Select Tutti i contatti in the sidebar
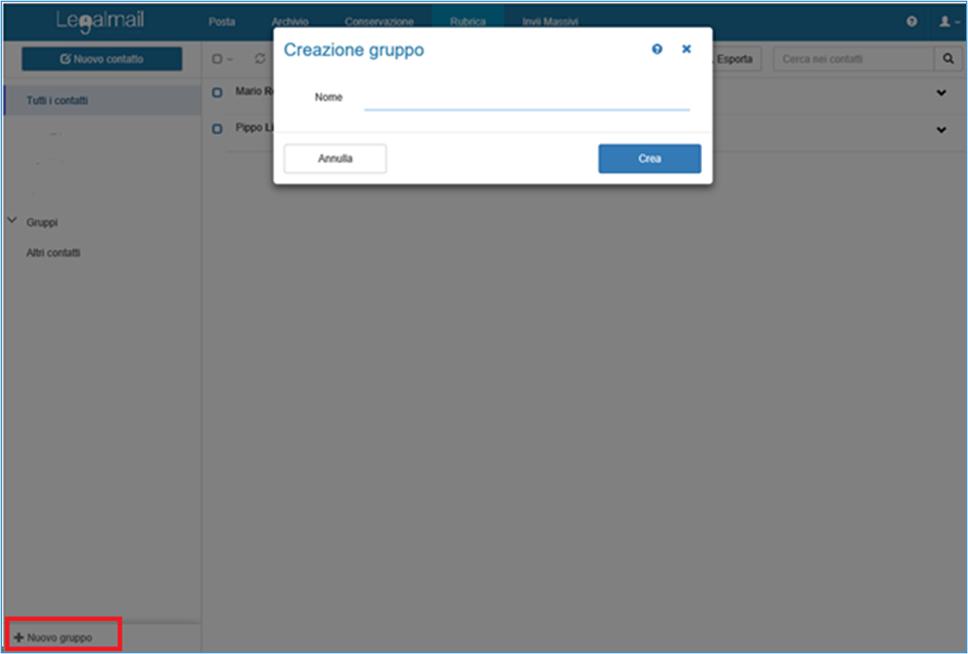Viewport: 968px width, 654px height. [56, 101]
